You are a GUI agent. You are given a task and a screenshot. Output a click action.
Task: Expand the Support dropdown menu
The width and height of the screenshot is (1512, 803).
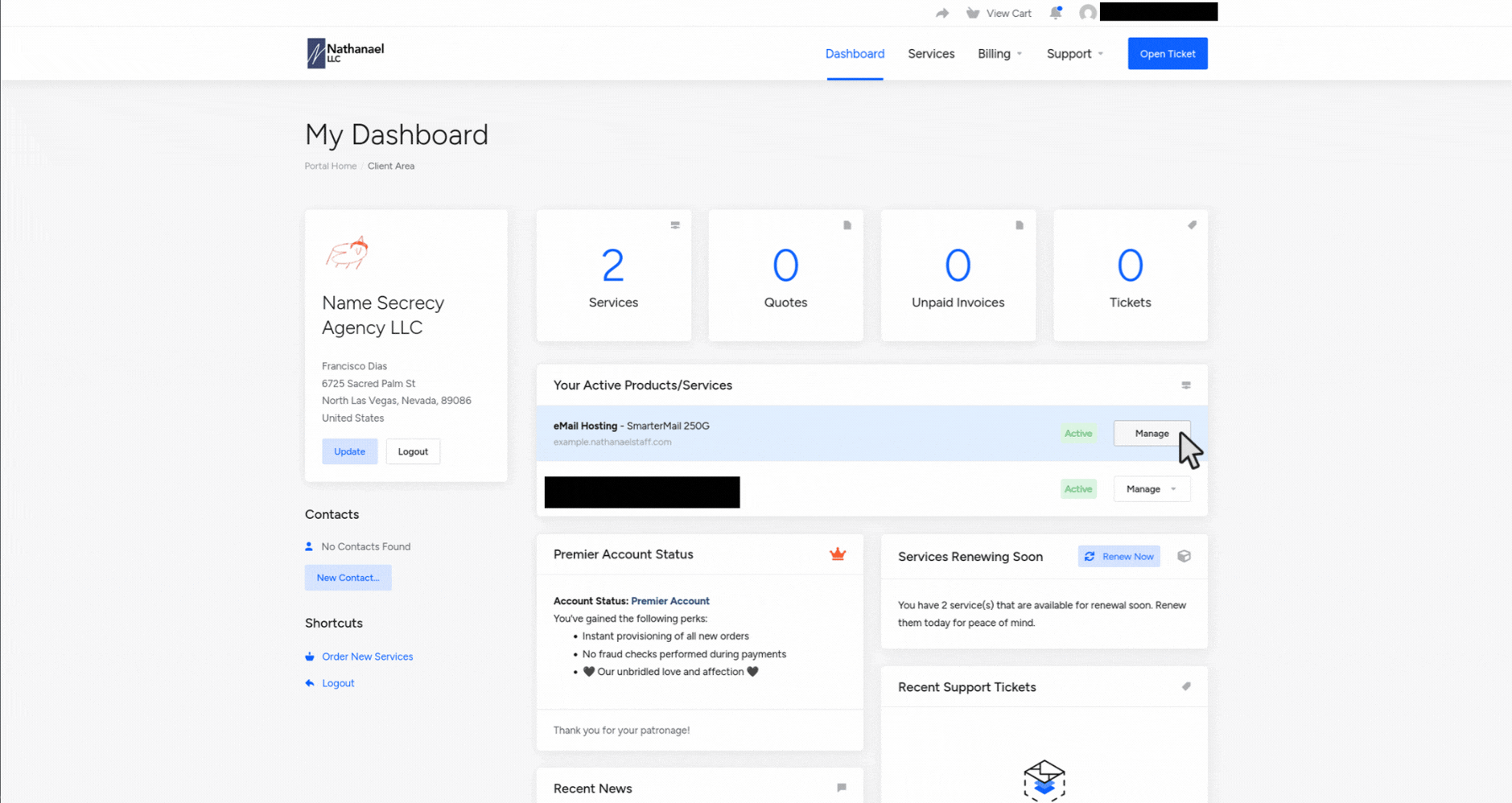[x=1074, y=54]
